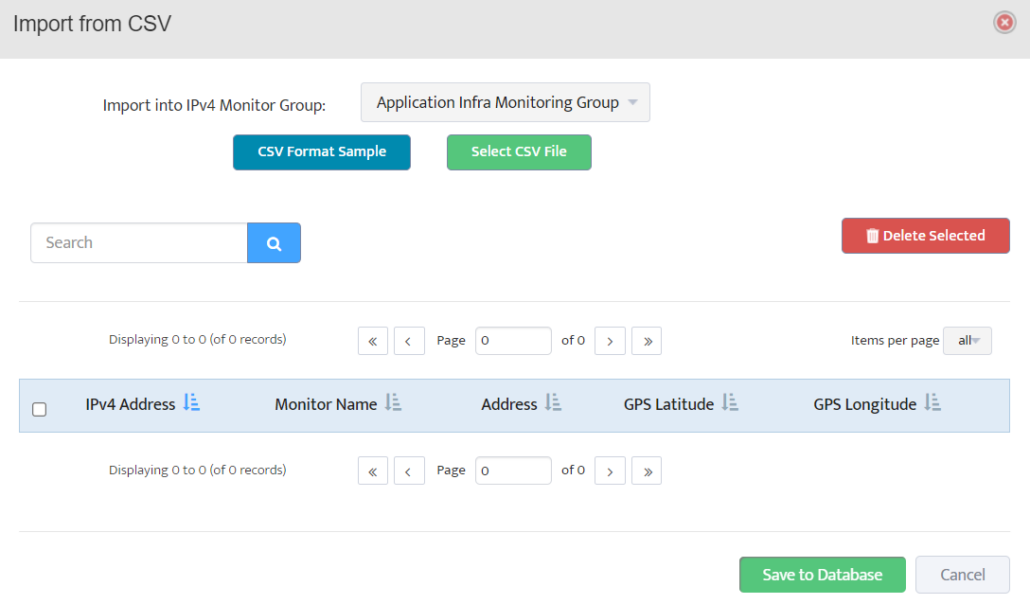Go to previous page in bottom pagination
The width and height of the screenshot is (1030, 604).
[409, 471]
